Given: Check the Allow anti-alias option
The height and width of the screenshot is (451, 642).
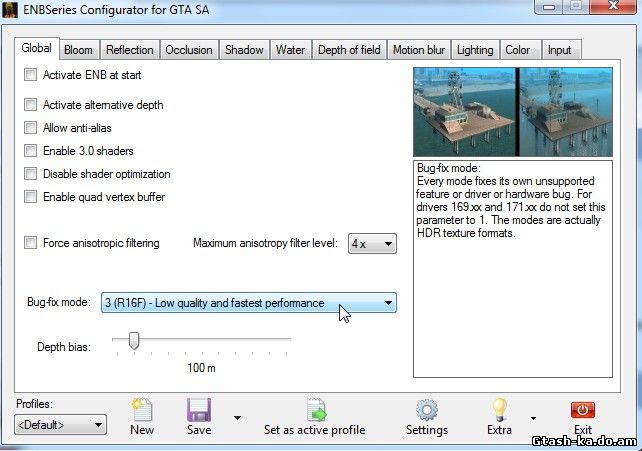Looking at the screenshot, I should (30, 128).
